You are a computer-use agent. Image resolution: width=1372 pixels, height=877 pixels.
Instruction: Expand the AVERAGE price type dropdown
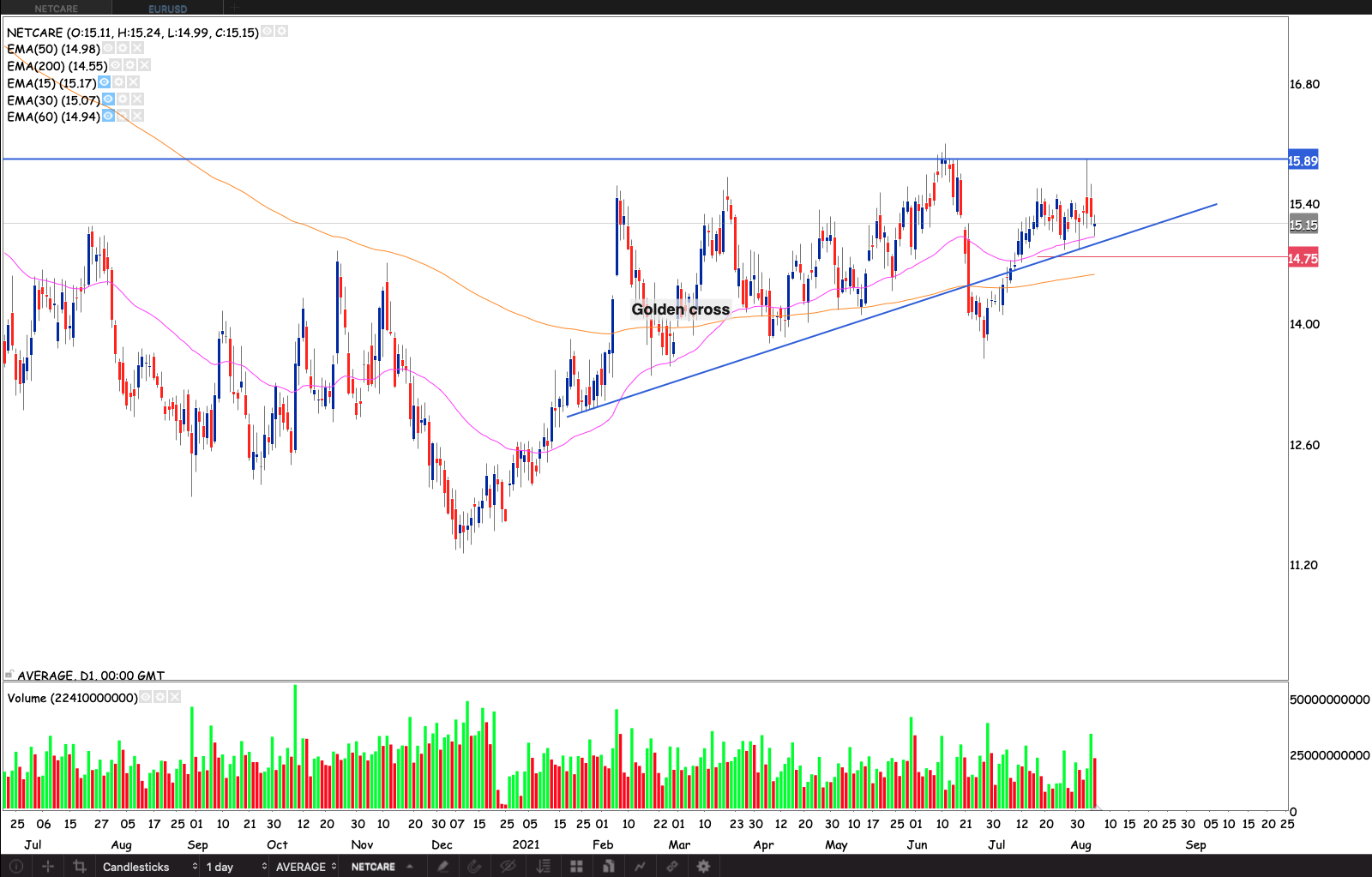[306, 867]
